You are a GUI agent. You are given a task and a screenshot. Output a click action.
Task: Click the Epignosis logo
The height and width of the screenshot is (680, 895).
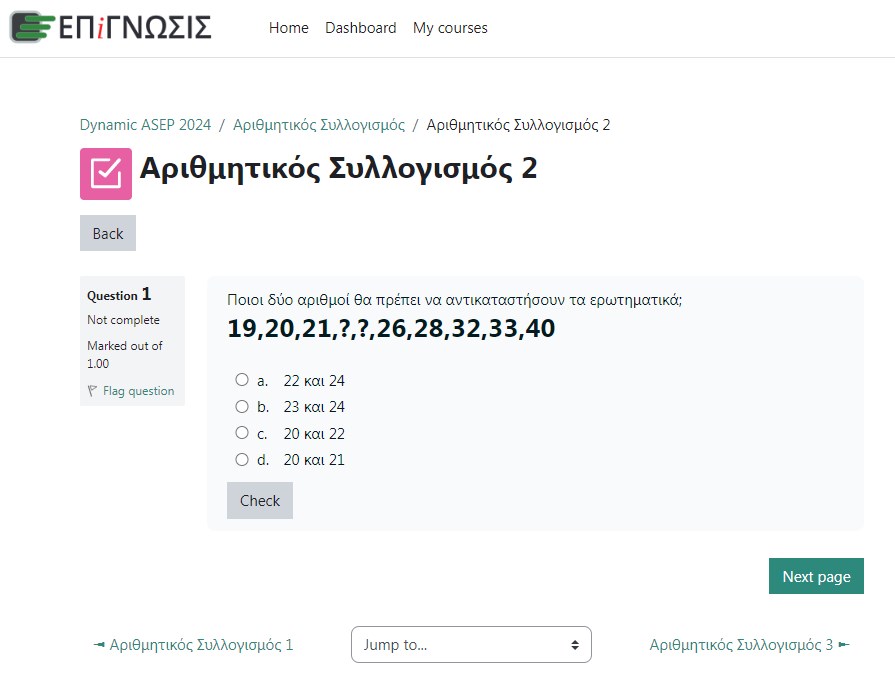pyautogui.click(x=111, y=27)
